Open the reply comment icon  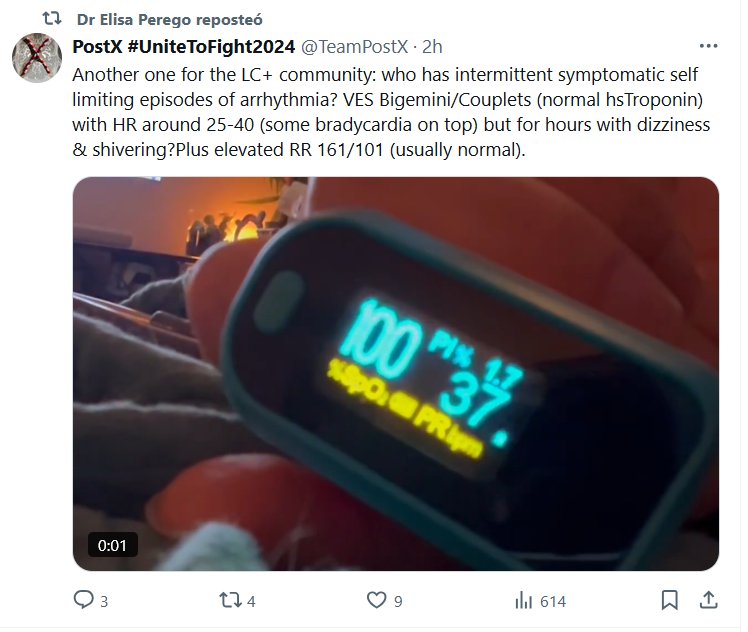click(x=84, y=600)
